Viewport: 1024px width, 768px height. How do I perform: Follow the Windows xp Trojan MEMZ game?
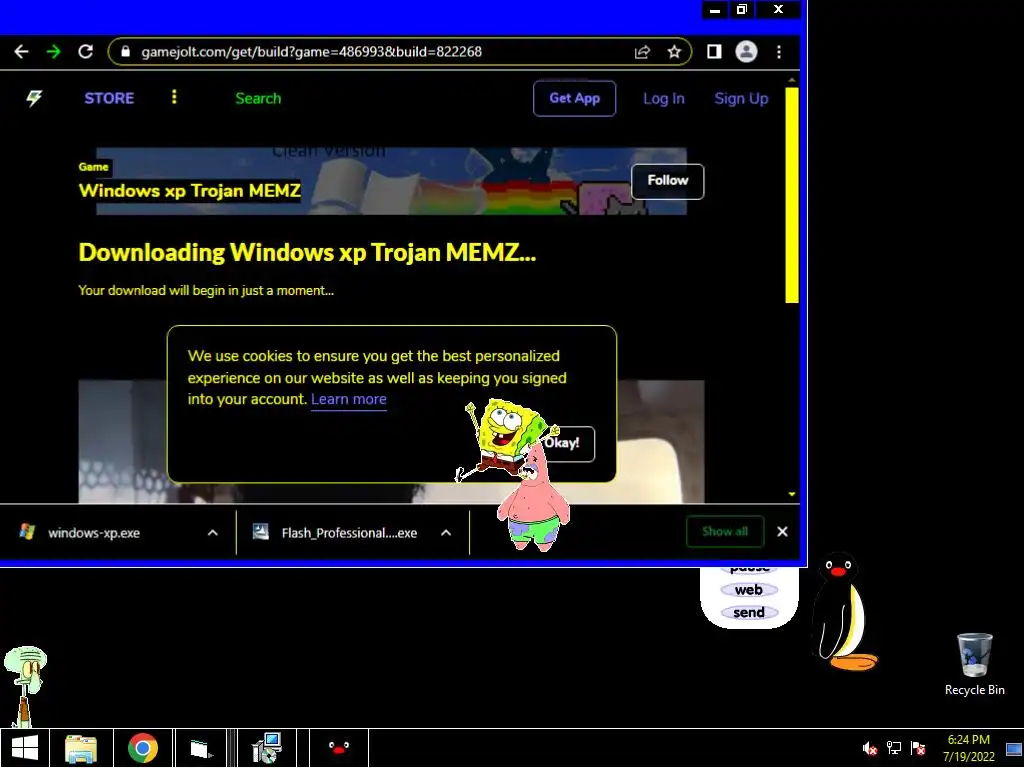pyautogui.click(x=667, y=181)
